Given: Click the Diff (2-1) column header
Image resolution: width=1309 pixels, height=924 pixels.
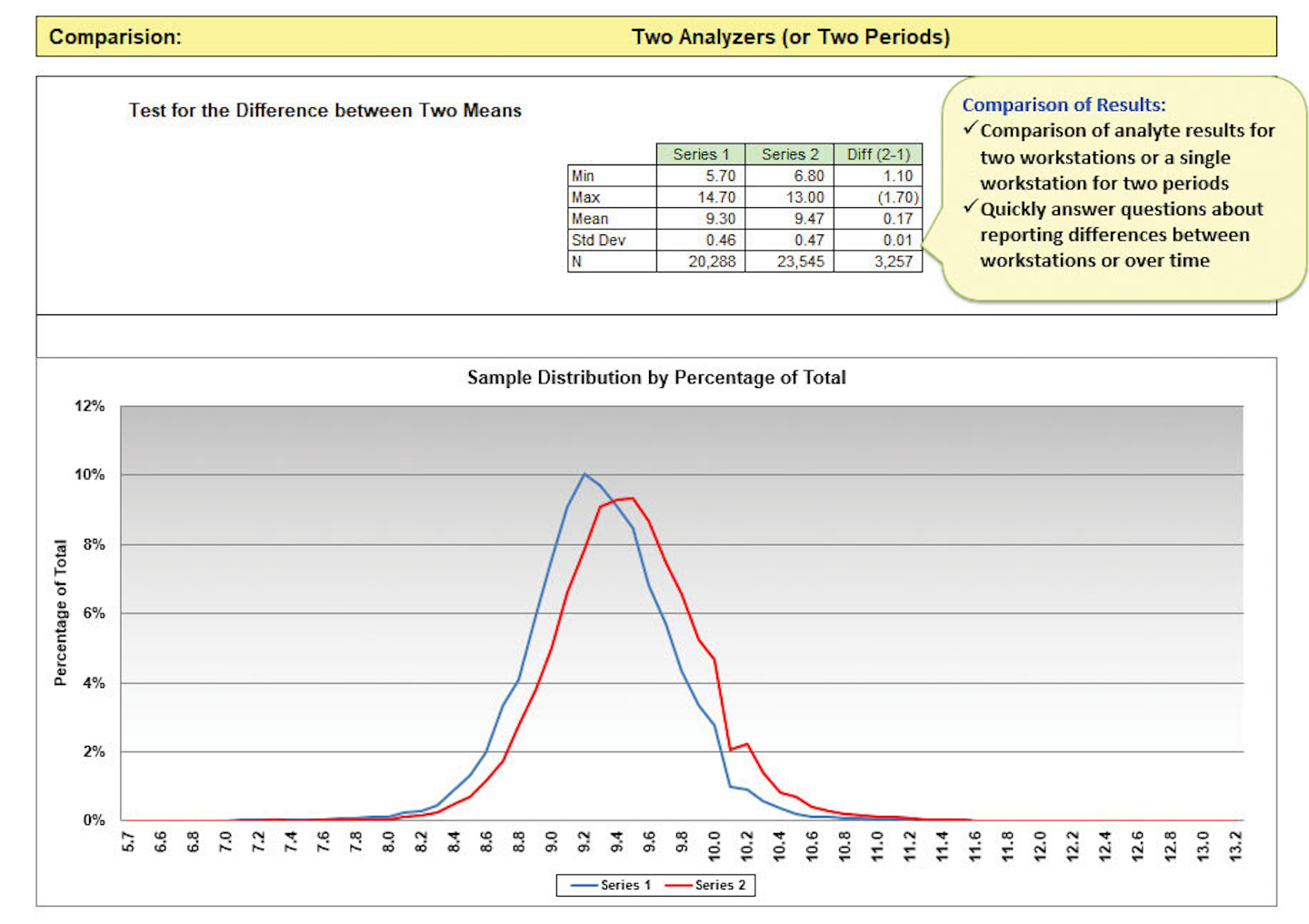Looking at the screenshot, I should point(877,154).
